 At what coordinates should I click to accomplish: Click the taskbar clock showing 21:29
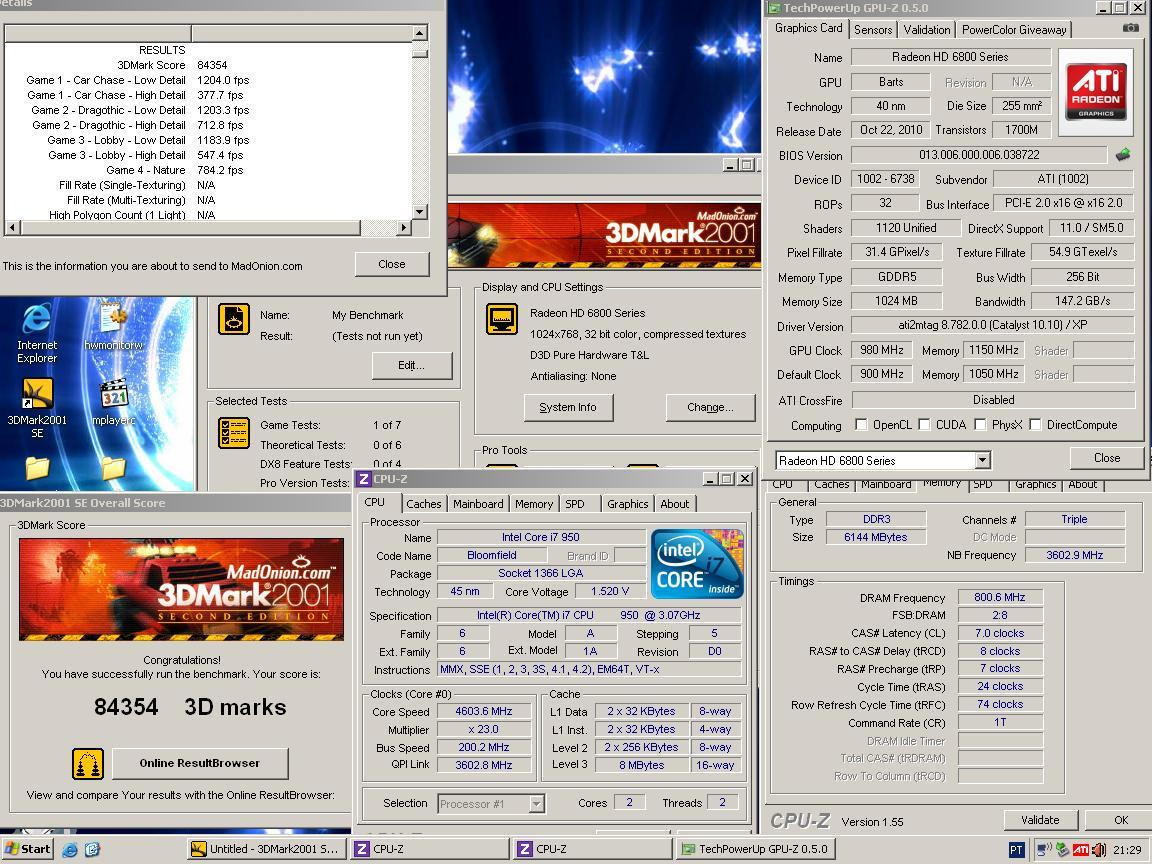(1126, 850)
